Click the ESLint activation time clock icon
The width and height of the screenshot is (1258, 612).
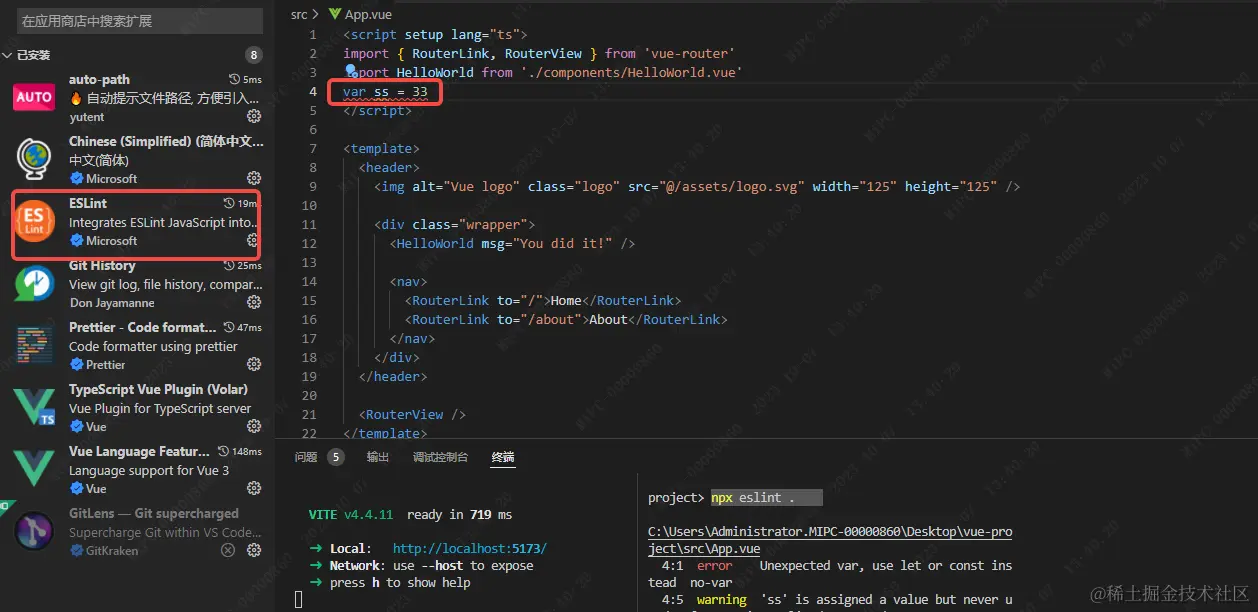tap(230, 203)
